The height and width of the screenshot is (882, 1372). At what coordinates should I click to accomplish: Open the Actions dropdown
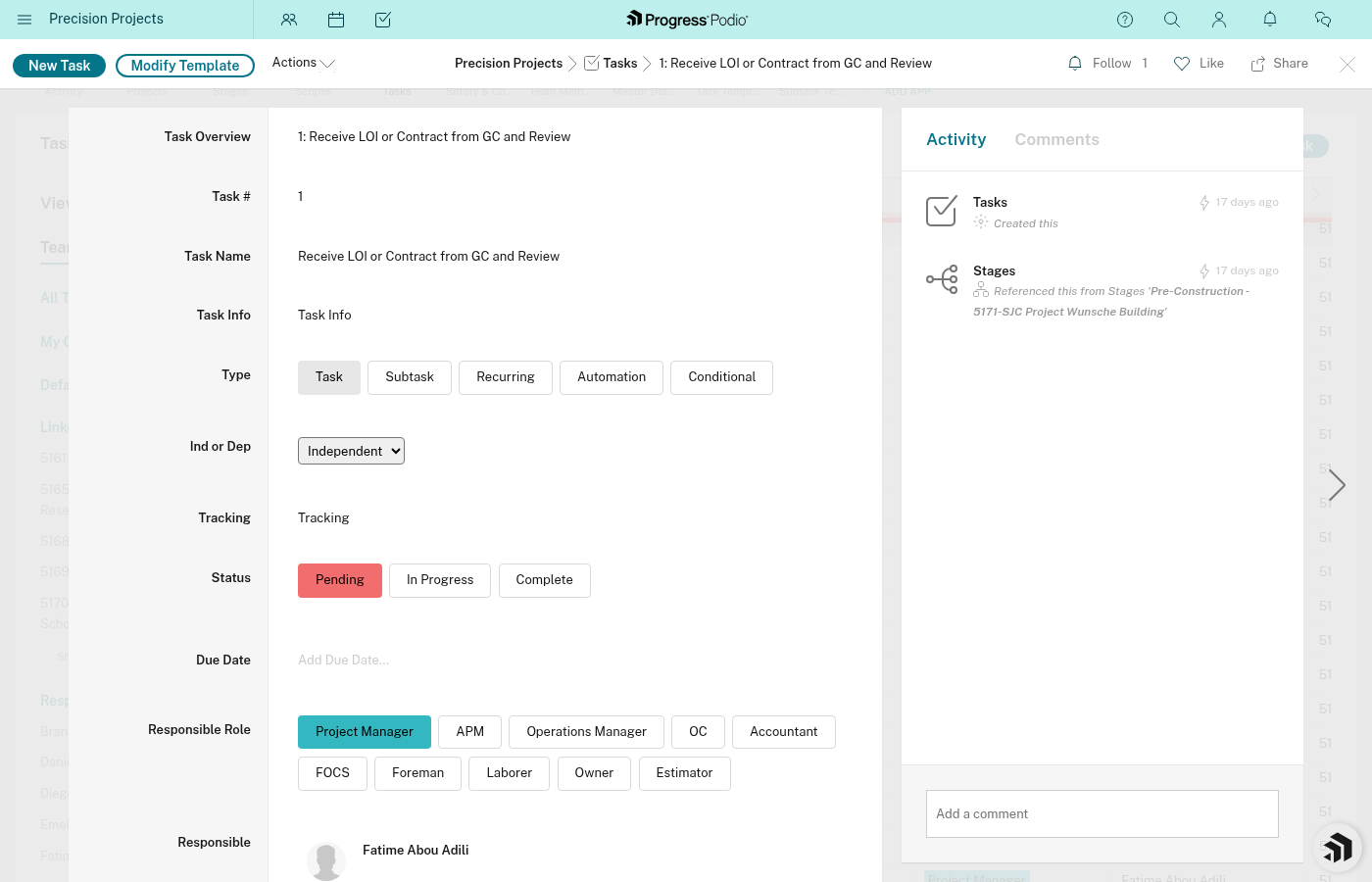pyautogui.click(x=303, y=62)
